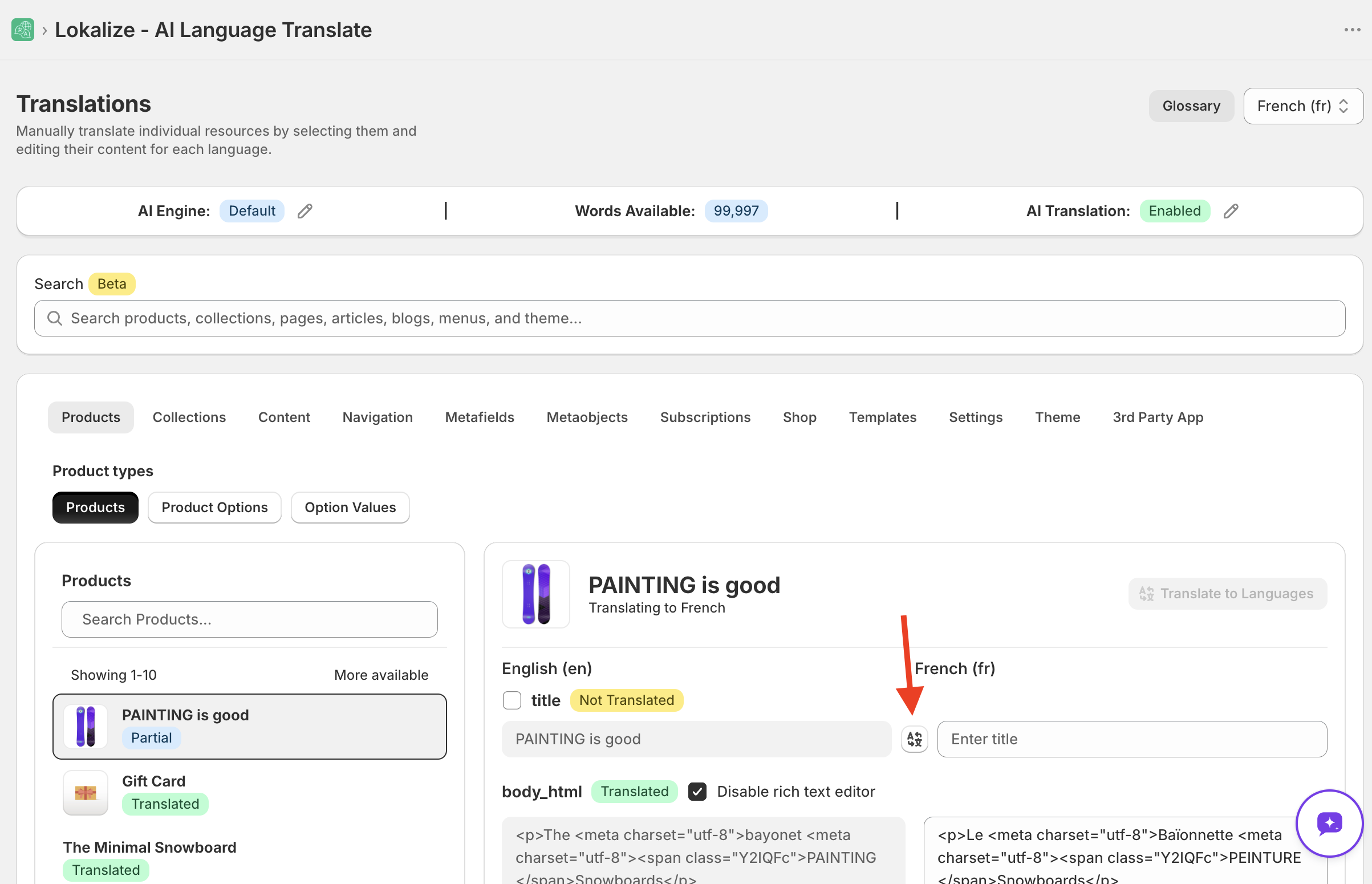Screen dimensions: 1372x884
Task: Click the Lokalize app logo icon
Action: pos(23,30)
